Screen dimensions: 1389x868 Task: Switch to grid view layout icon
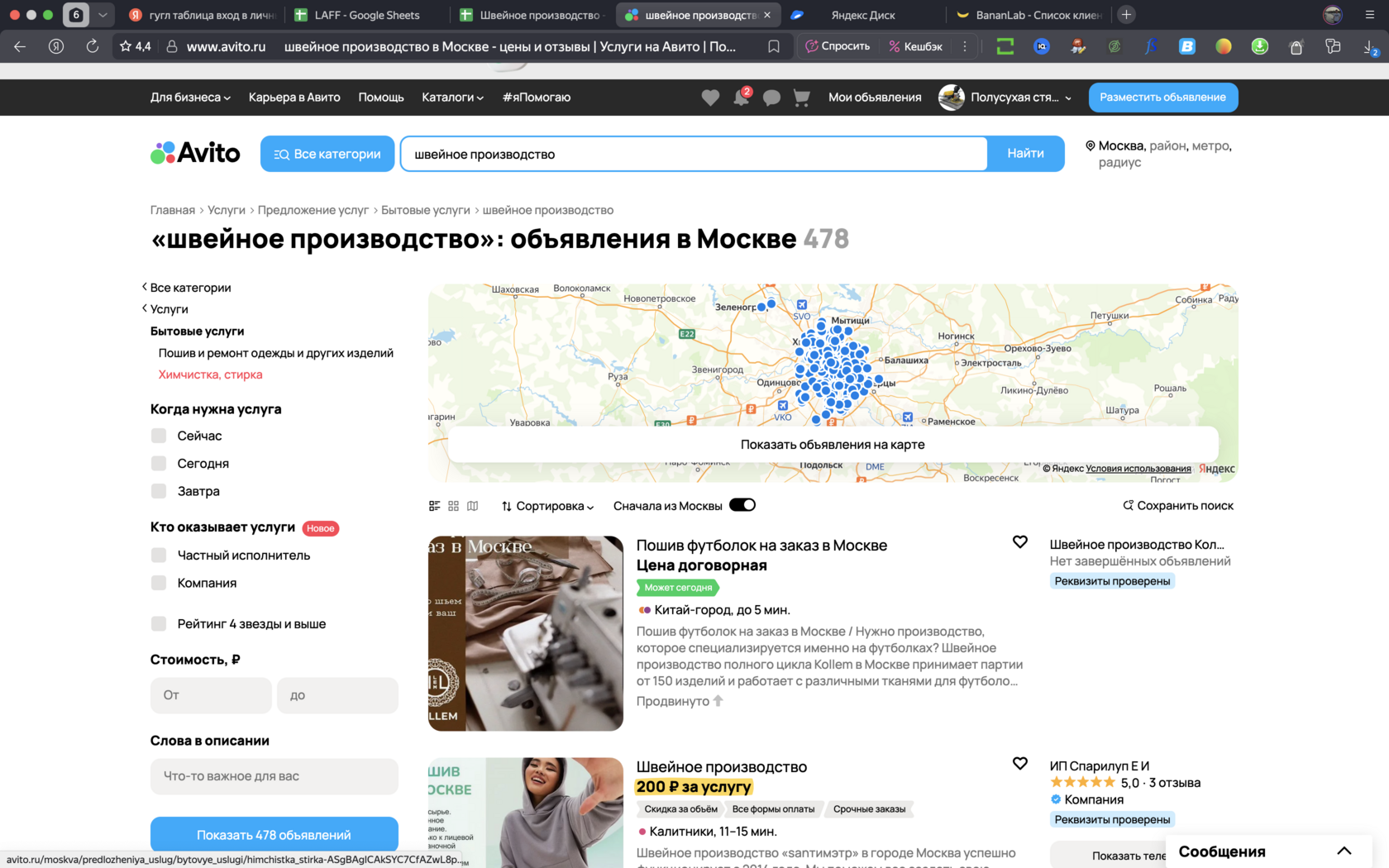point(453,506)
